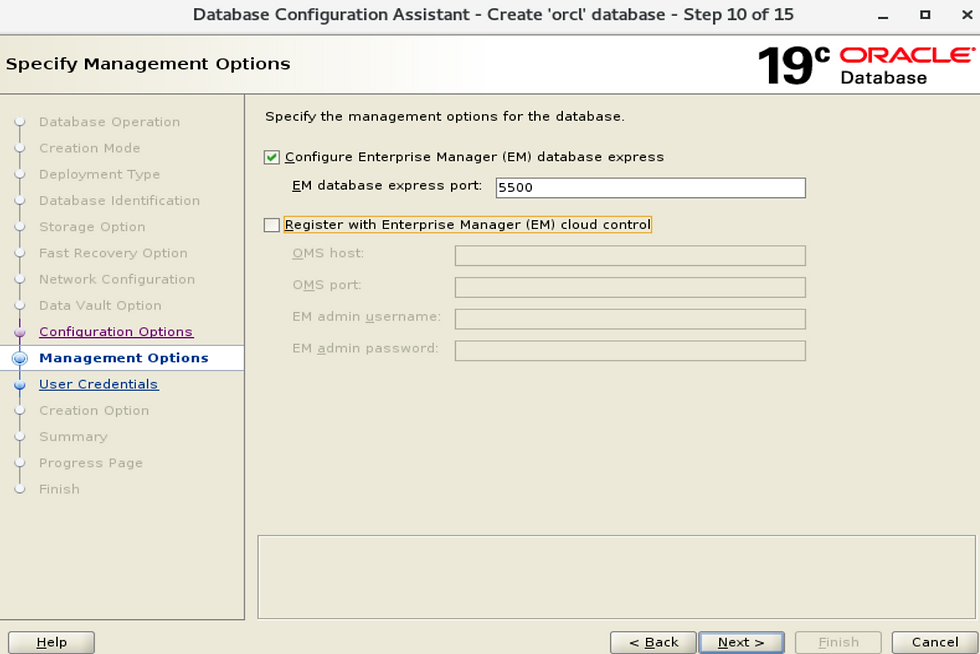
Task: Click Back to return to Configuration Options
Action: 653,642
